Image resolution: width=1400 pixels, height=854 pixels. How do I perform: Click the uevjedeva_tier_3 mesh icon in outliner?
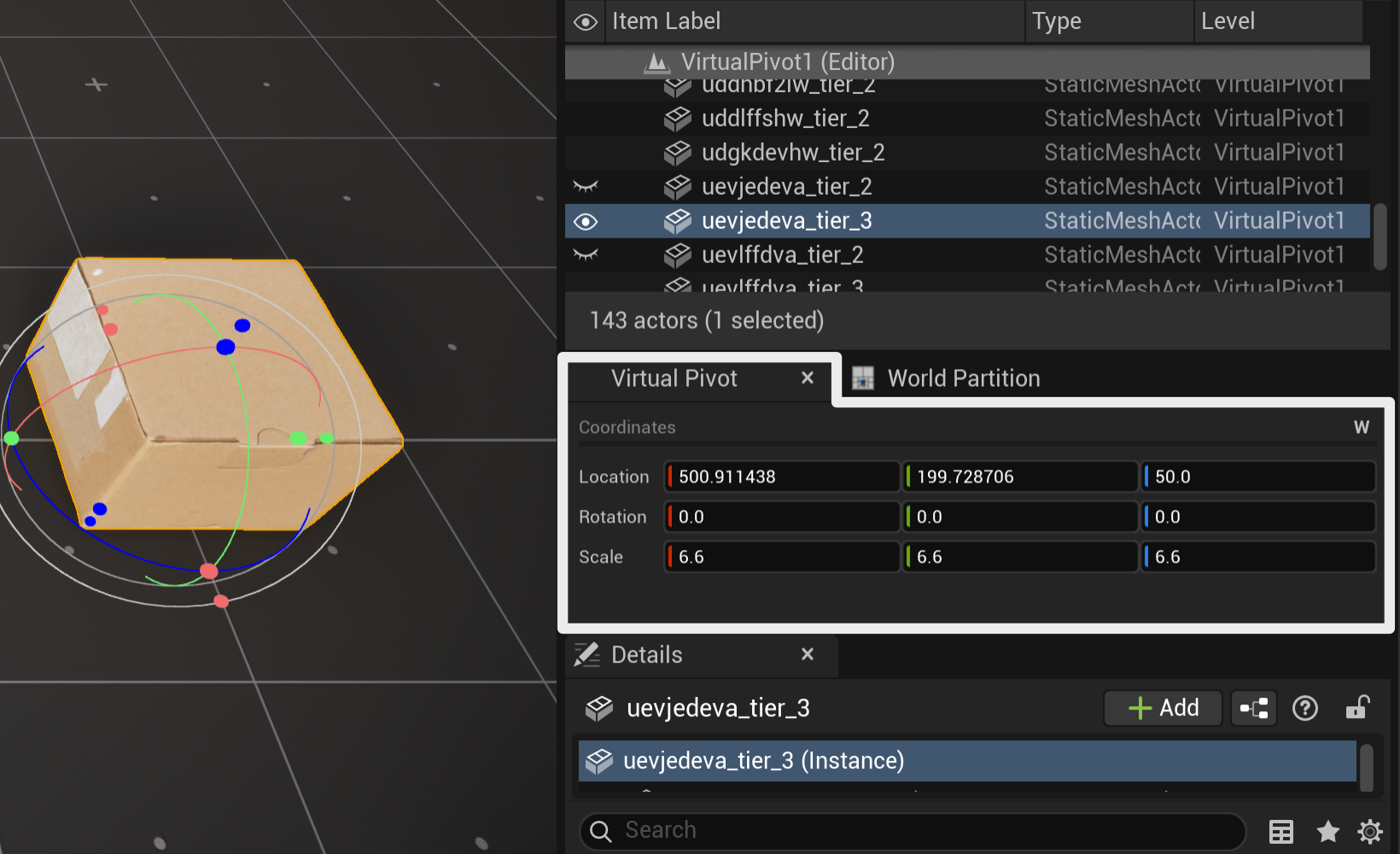click(678, 221)
